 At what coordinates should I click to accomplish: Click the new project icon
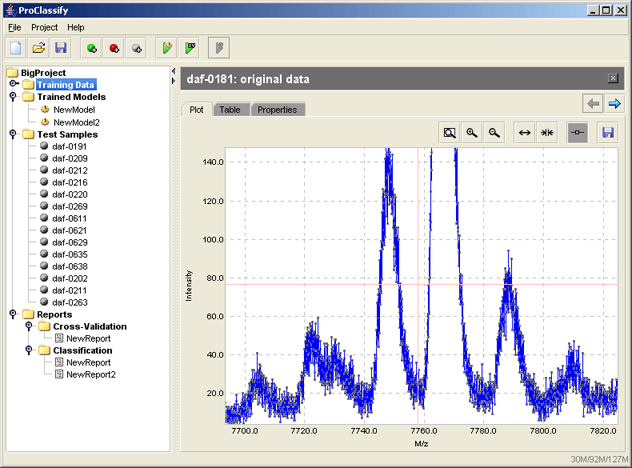coord(16,48)
